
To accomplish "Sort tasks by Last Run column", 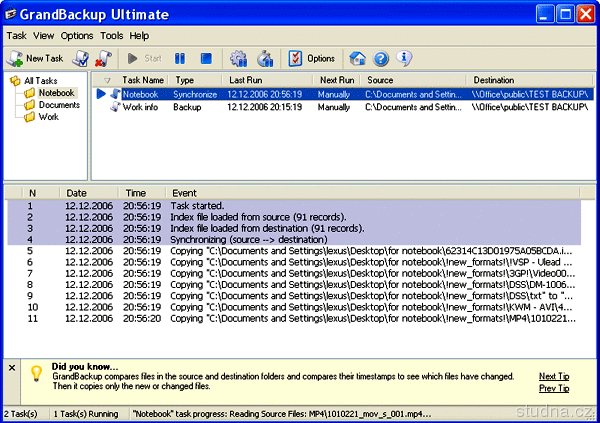I will pos(245,79).
